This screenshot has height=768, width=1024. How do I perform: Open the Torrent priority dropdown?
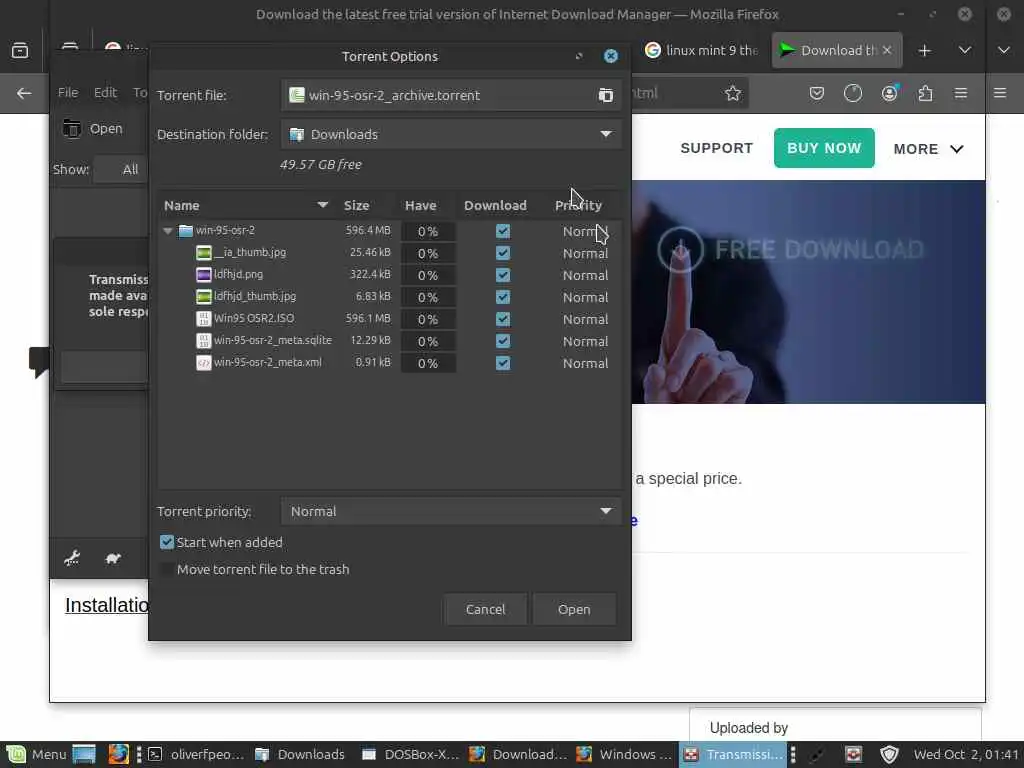pyautogui.click(x=451, y=511)
